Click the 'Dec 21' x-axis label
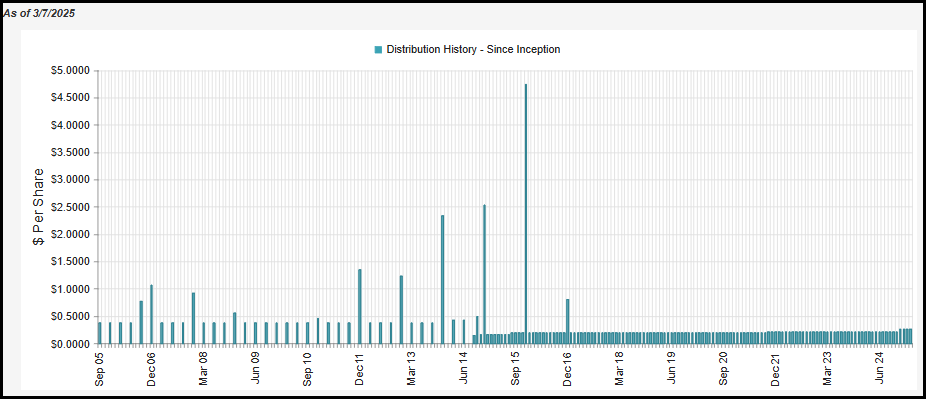 (x=776, y=370)
